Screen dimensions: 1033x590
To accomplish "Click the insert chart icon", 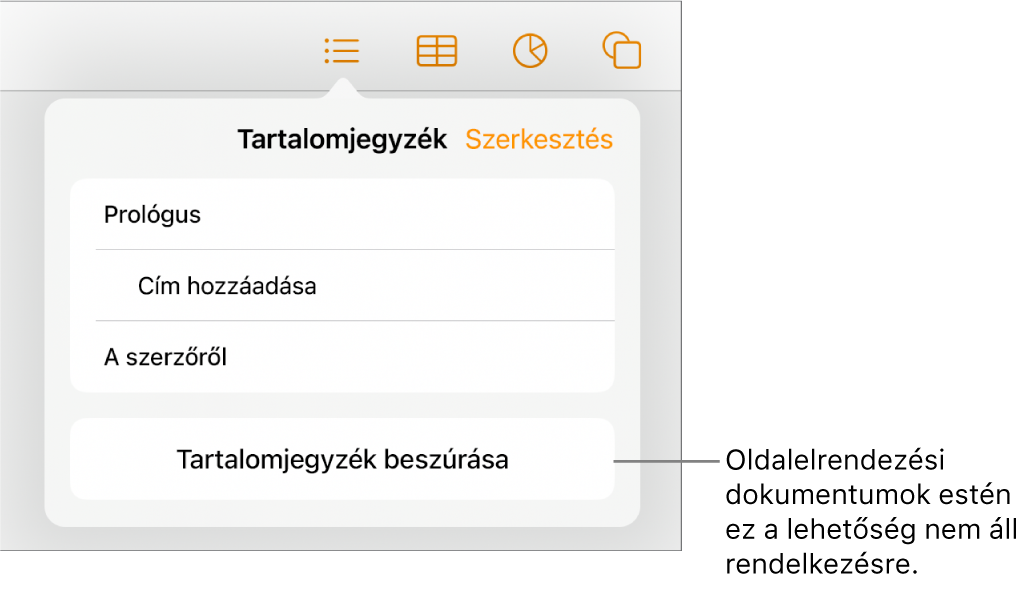I will (530, 51).
